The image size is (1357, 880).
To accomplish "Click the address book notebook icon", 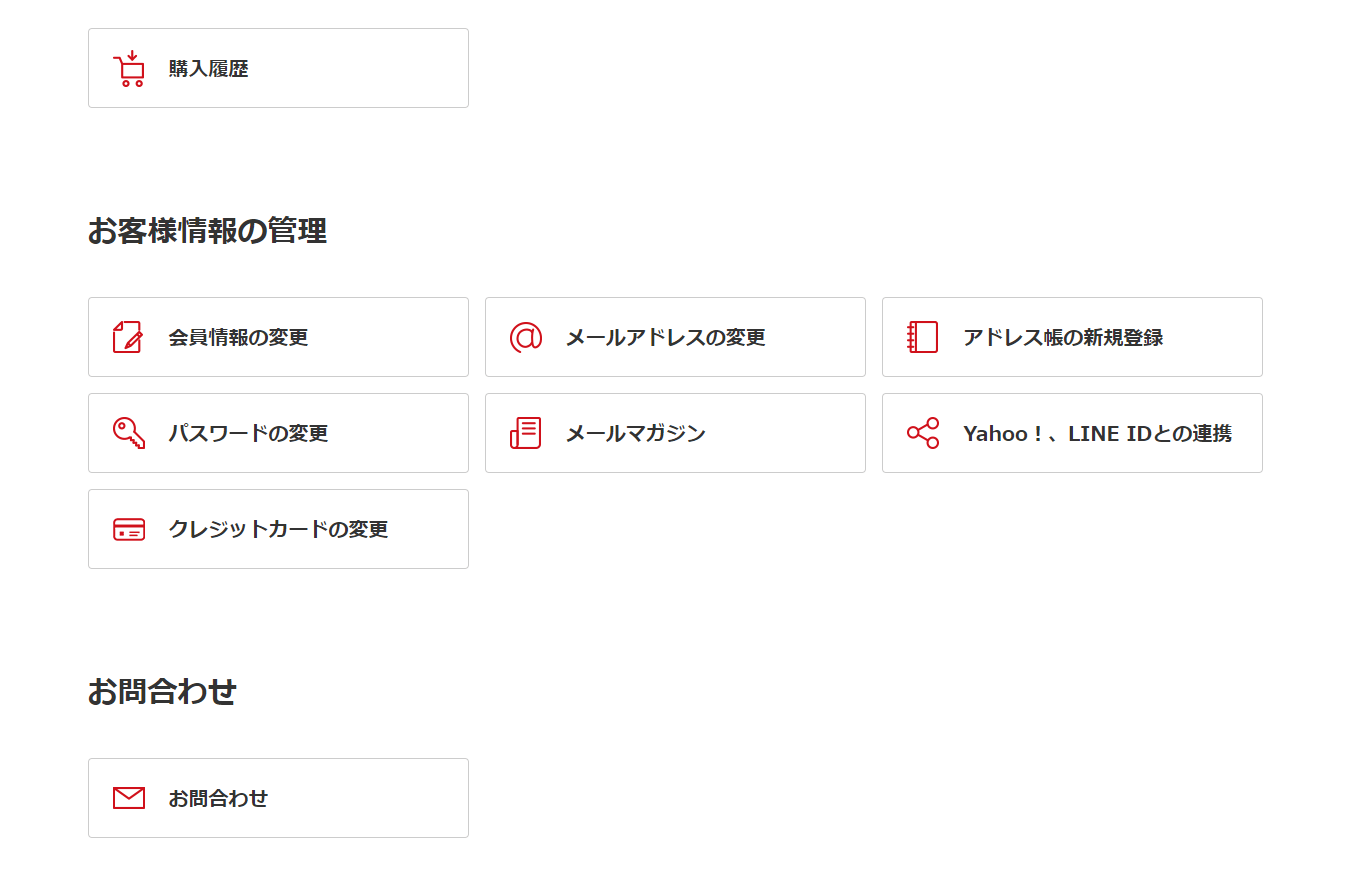I will pos(922,337).
